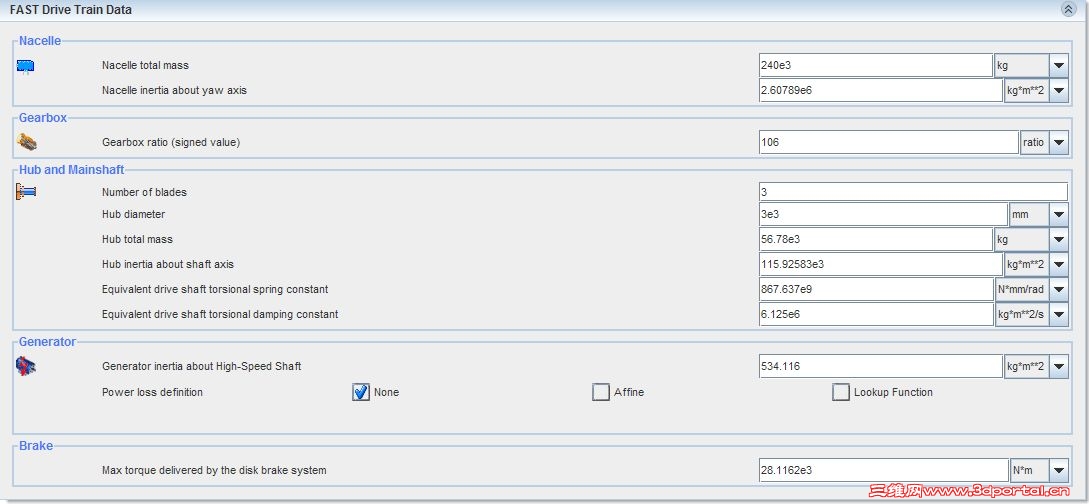The height and width of the screenshot is (504, 1089).
Task: Check the Lookup Function option
Action: [x=841, y=392]
